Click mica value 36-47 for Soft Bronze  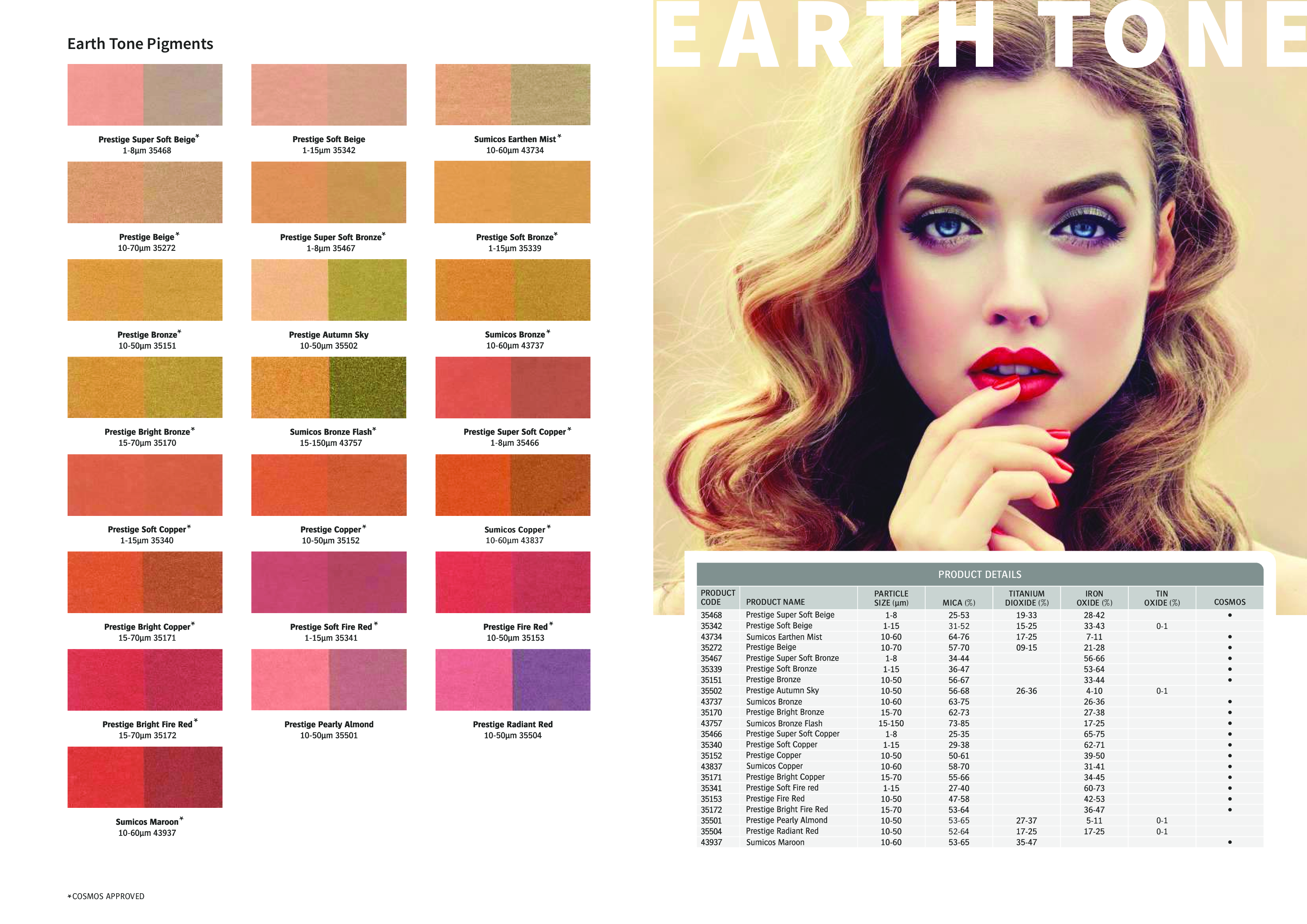point(959,669)
